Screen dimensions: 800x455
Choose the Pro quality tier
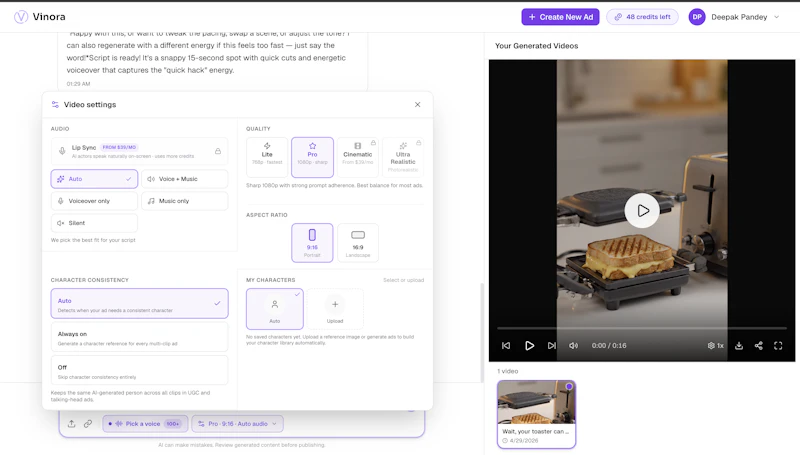click(x=312, y=157)
